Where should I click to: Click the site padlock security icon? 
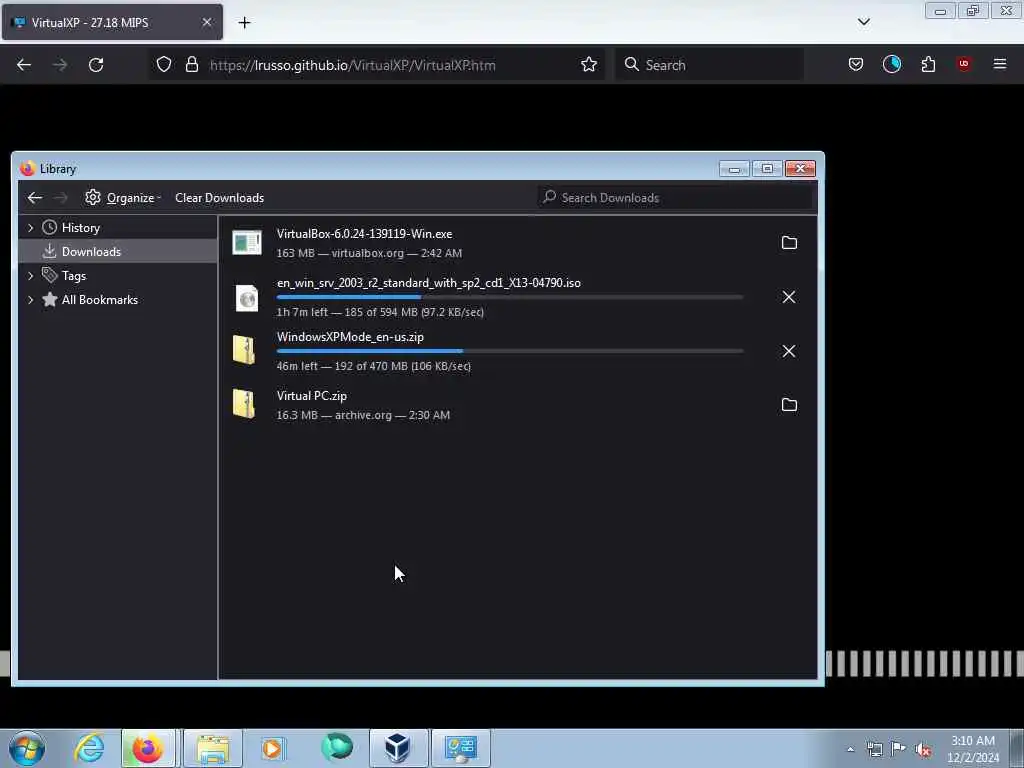(x=191, y=64)
